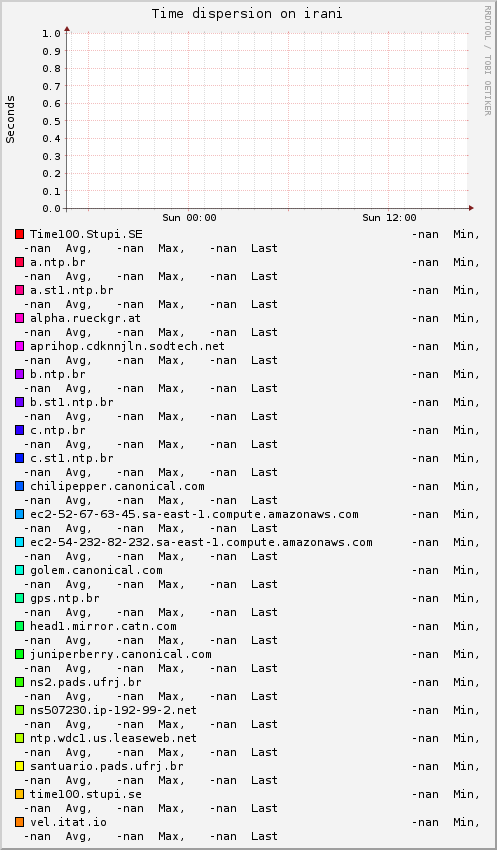Click the purple swatch next to b.ntp.br
This screenshot has width=497, height=850.
(x=20, y=374)
